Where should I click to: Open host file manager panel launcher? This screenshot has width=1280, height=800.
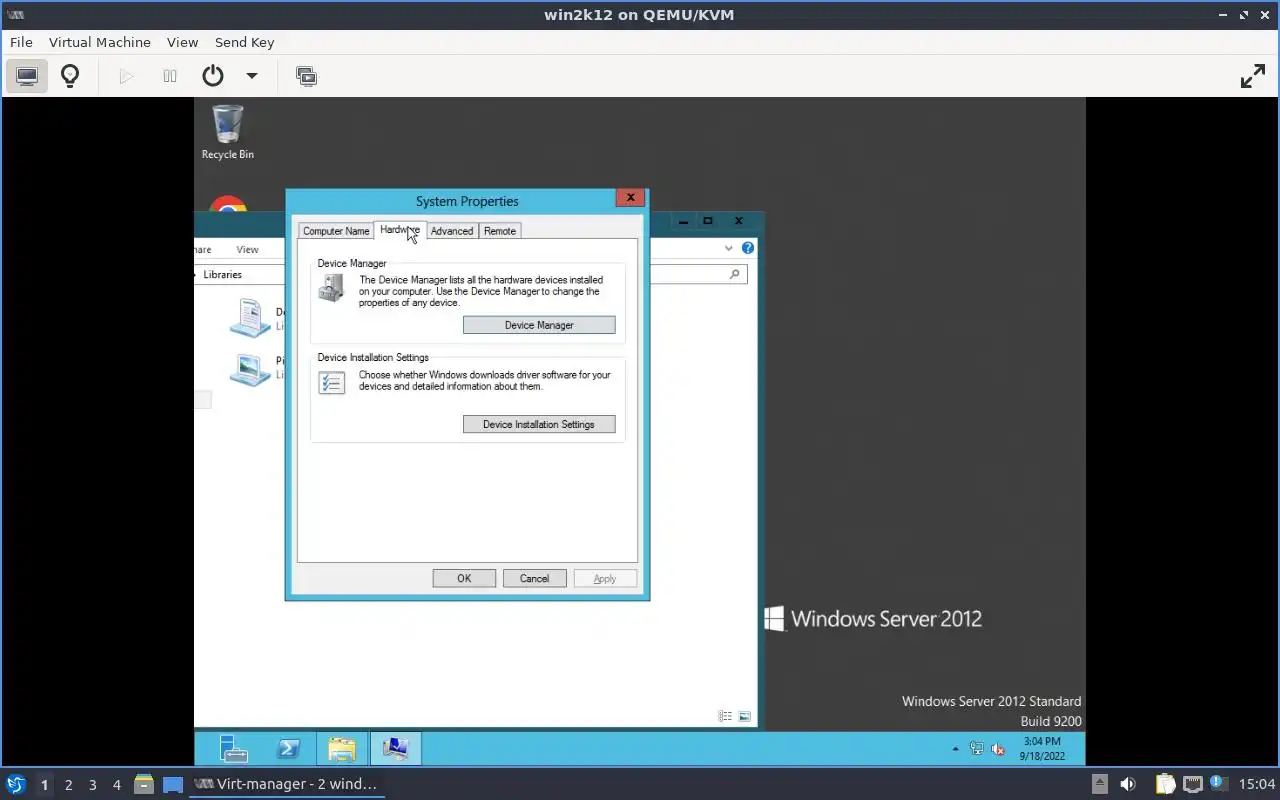coord(143,784)
